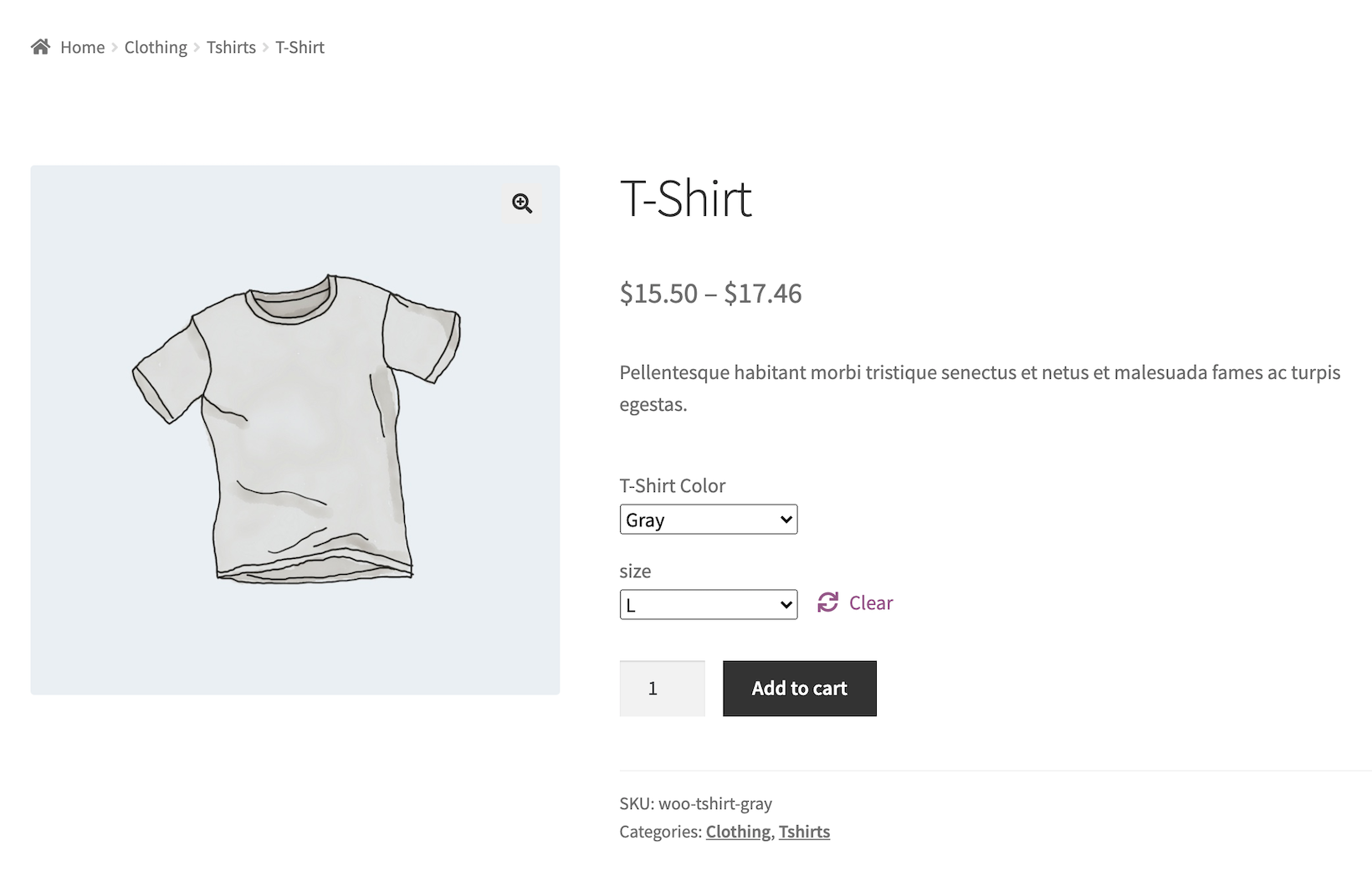The image size is (1372, 892).
Task: Click the T-Shirt Color label
Action: (x=672, y=486)
